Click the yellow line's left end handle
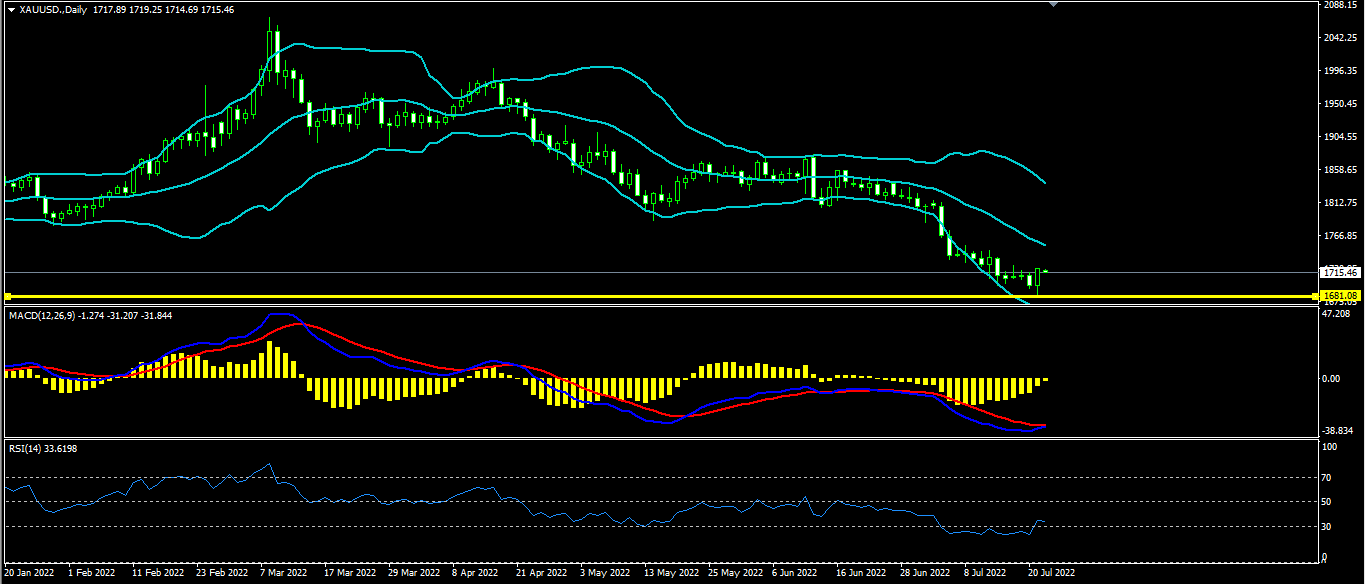This screenshot has height=584, width=1366. [7, 296]
